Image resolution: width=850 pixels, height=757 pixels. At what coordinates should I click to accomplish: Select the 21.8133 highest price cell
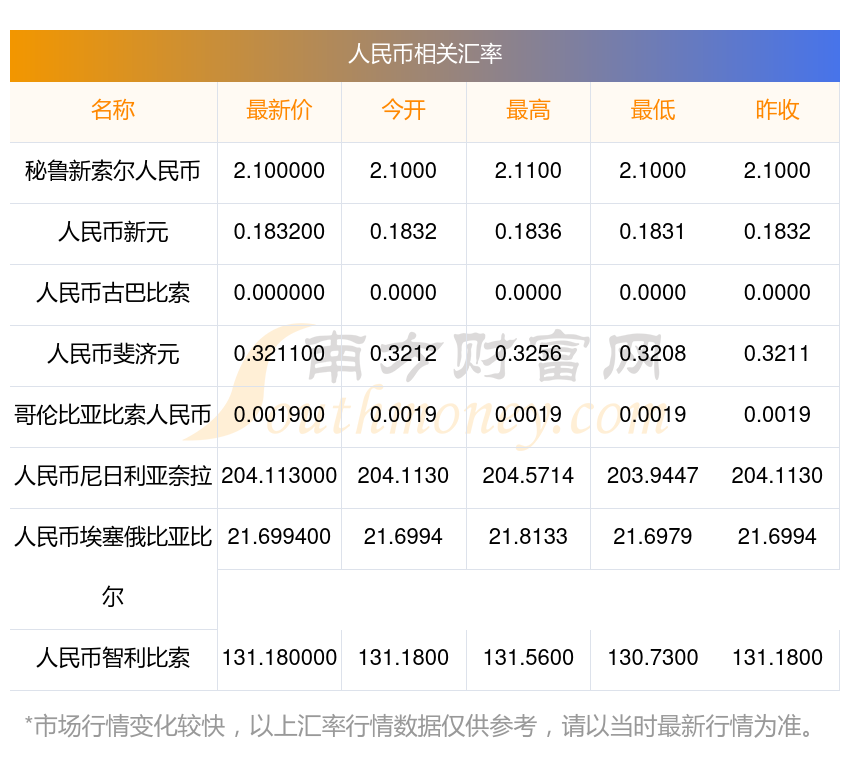[528, 537]
